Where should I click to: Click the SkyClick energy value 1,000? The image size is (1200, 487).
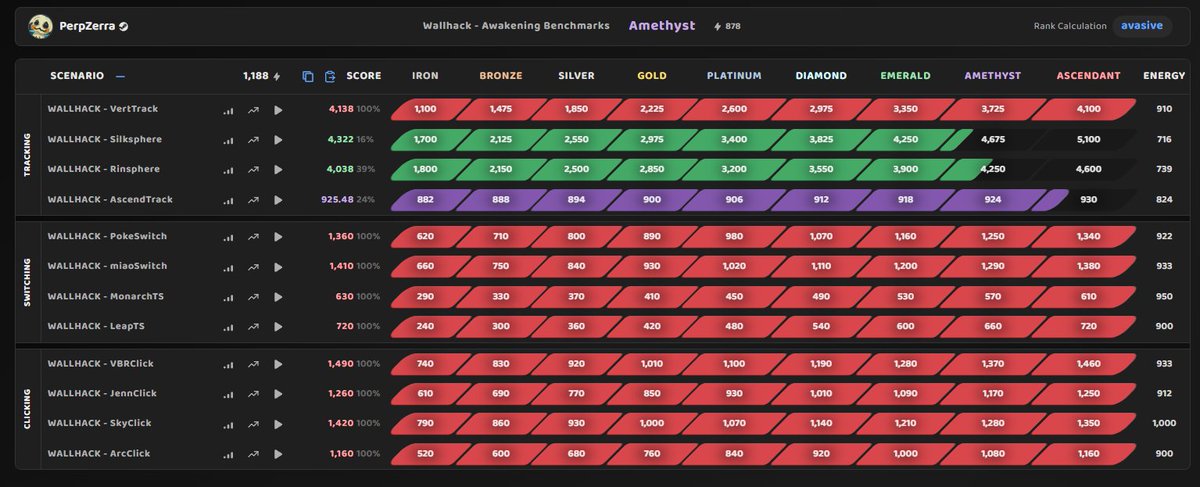coord(1164,424)
